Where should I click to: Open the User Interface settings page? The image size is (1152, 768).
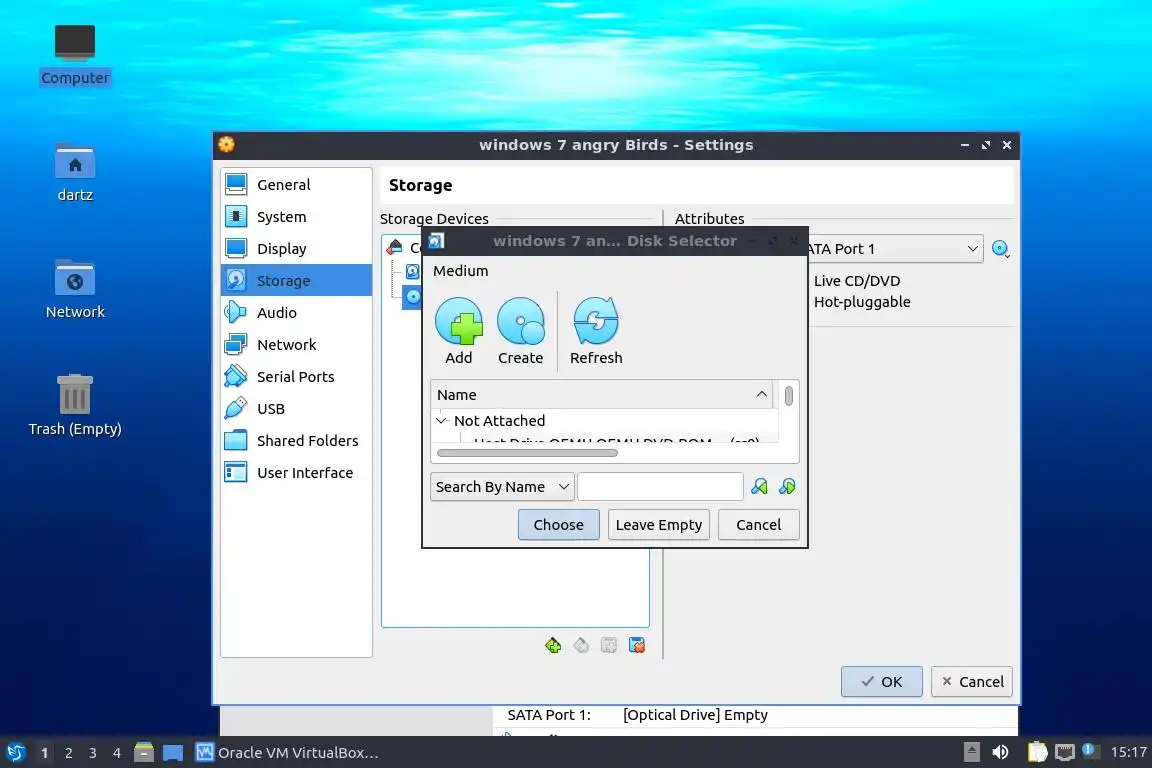[x=297, y=473]
